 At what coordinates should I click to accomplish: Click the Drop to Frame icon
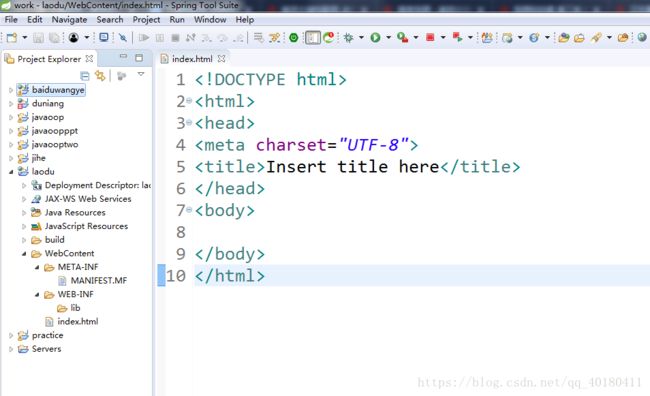[x=258, y=38]
